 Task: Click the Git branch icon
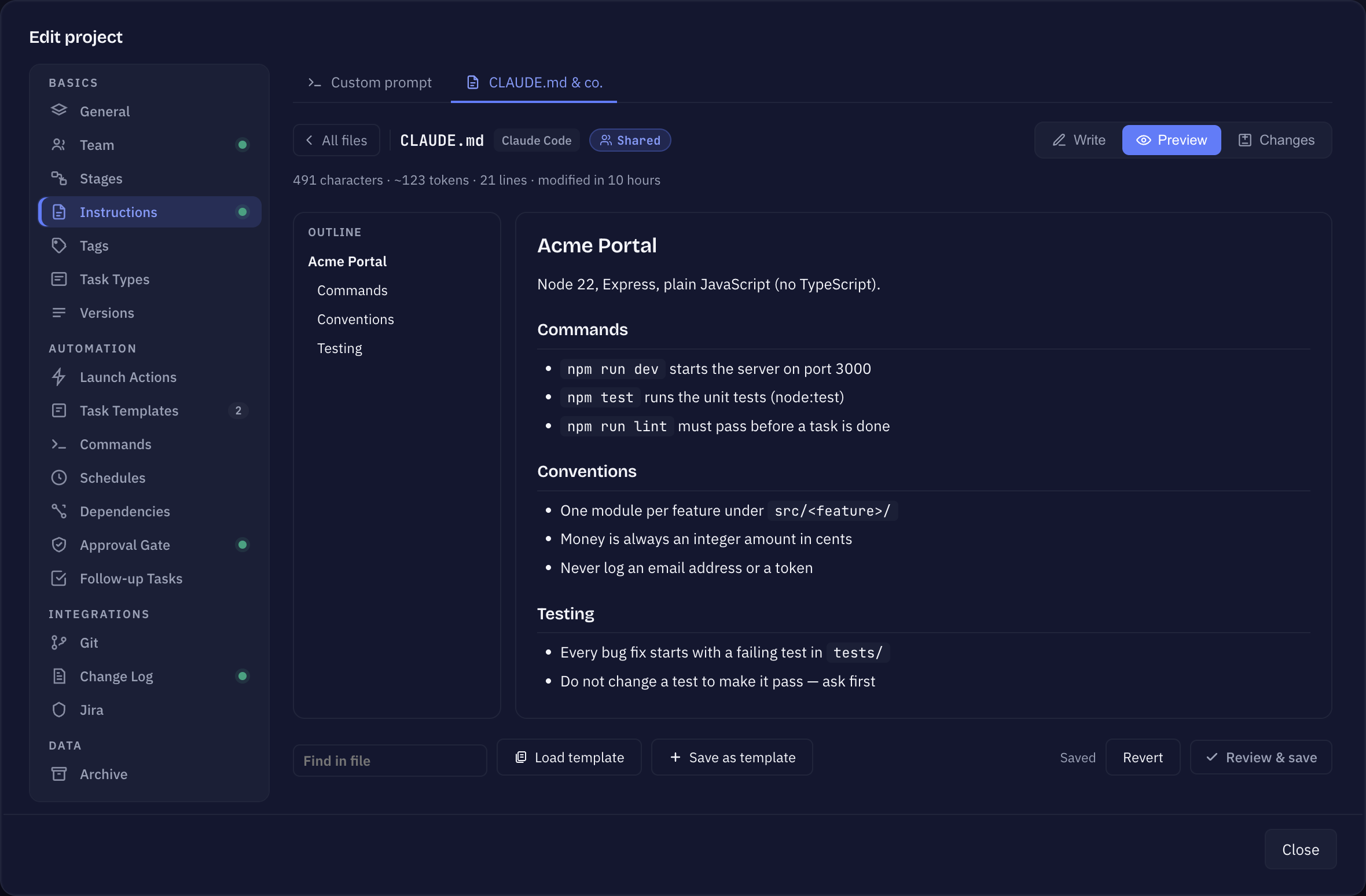click(59, 642)
